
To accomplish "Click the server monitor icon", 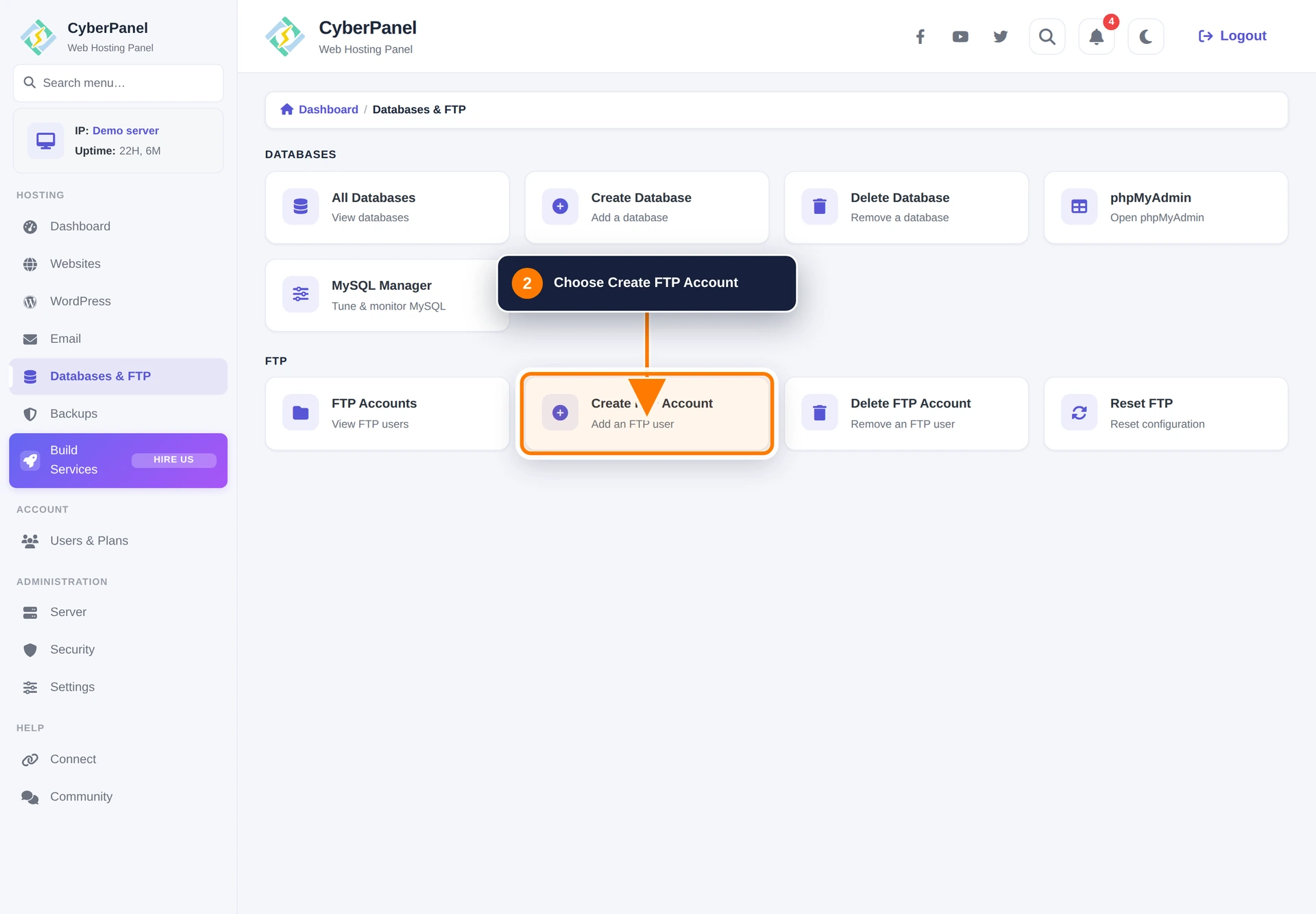I will 46,140.
